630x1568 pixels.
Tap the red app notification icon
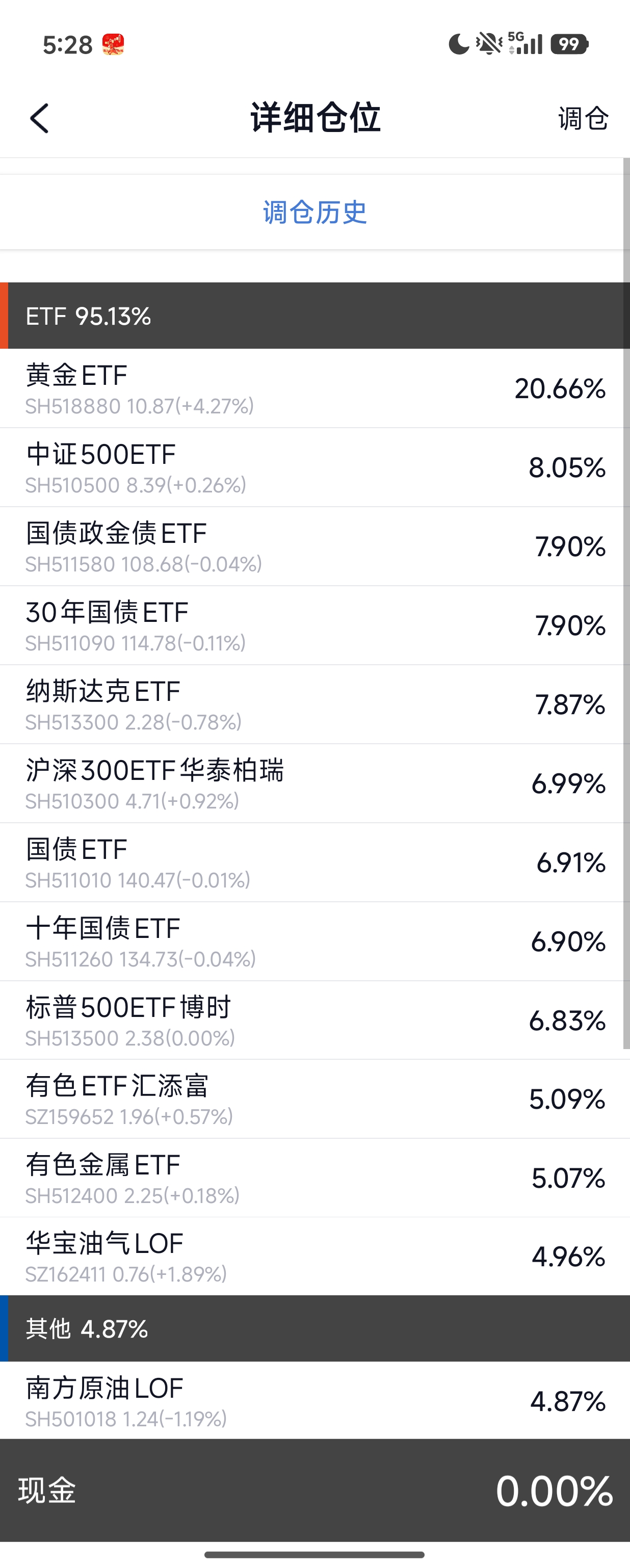pos(113,44)
